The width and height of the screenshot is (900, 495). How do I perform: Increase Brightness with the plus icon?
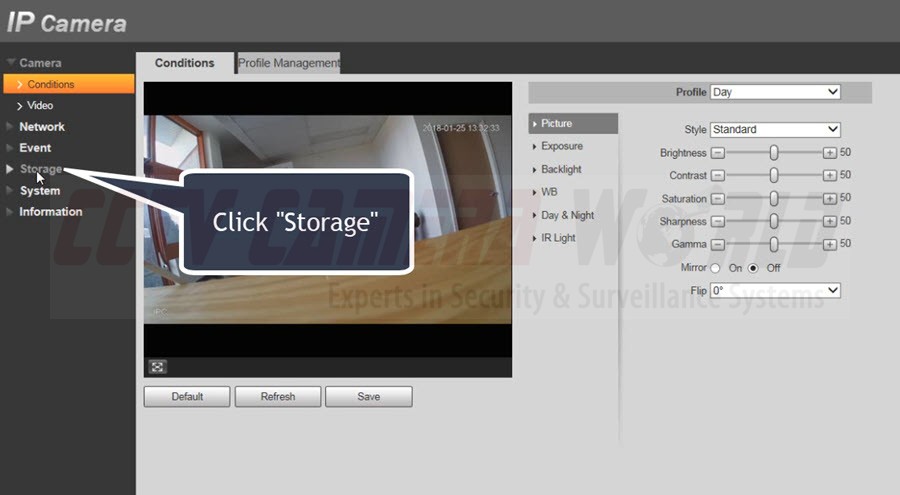pyautogui.click(x=829, y=153)
